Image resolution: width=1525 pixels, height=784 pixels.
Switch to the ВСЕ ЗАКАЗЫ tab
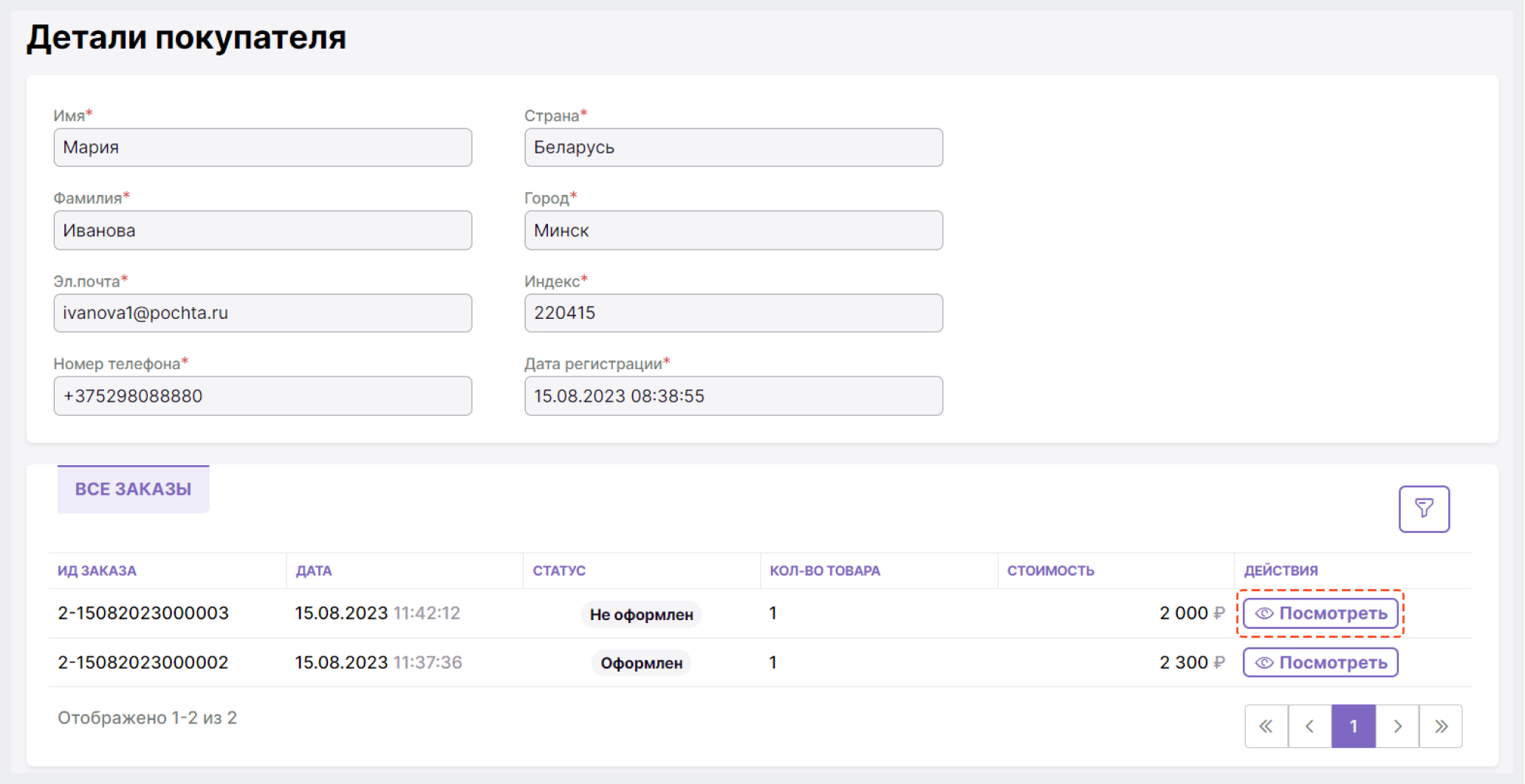pos(134,489)
